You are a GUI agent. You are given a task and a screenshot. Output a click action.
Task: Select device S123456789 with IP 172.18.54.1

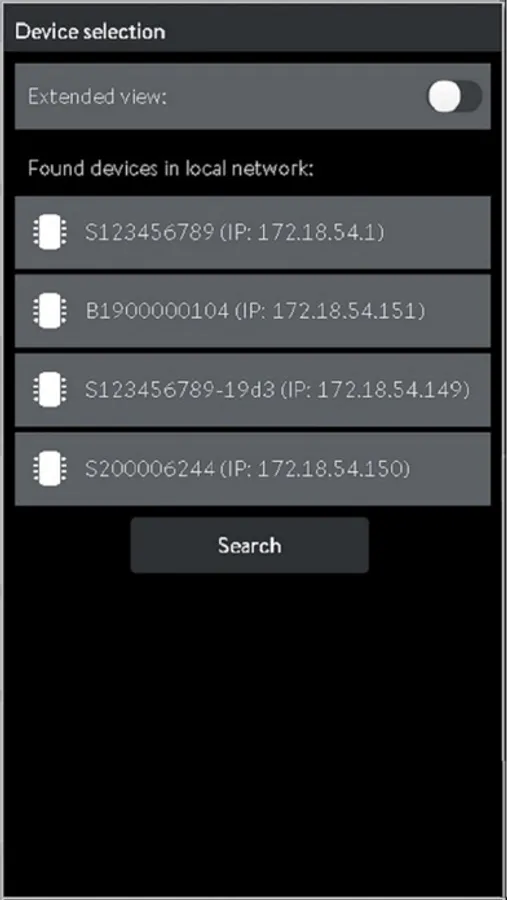coord(253,232)
